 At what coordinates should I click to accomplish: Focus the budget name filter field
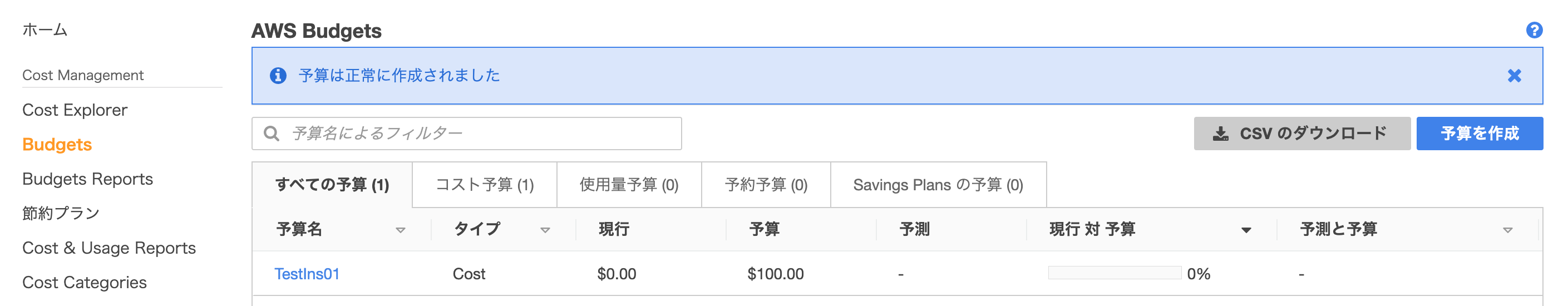tap(467, 133)
